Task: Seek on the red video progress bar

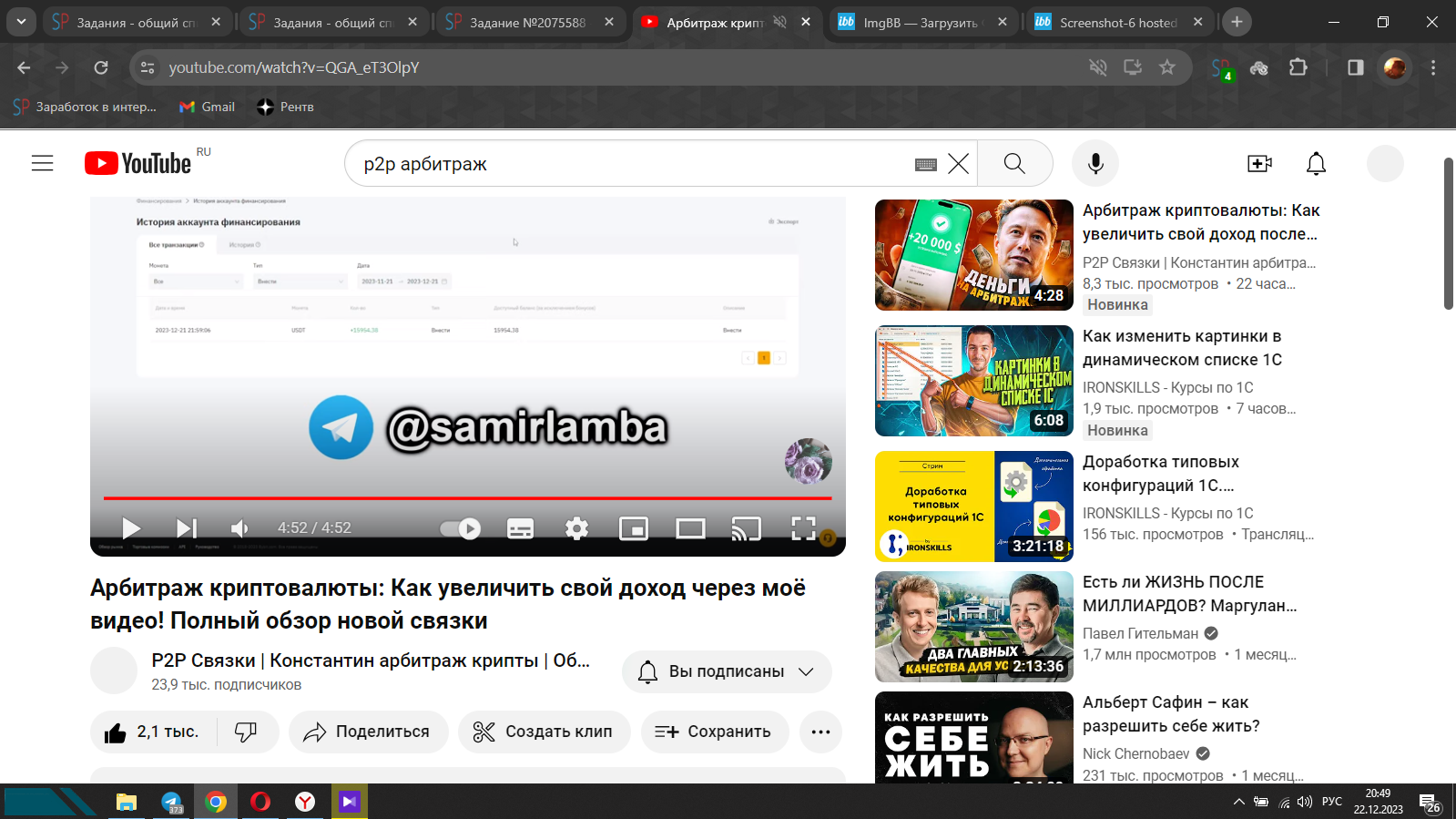Action: [467, 498]
